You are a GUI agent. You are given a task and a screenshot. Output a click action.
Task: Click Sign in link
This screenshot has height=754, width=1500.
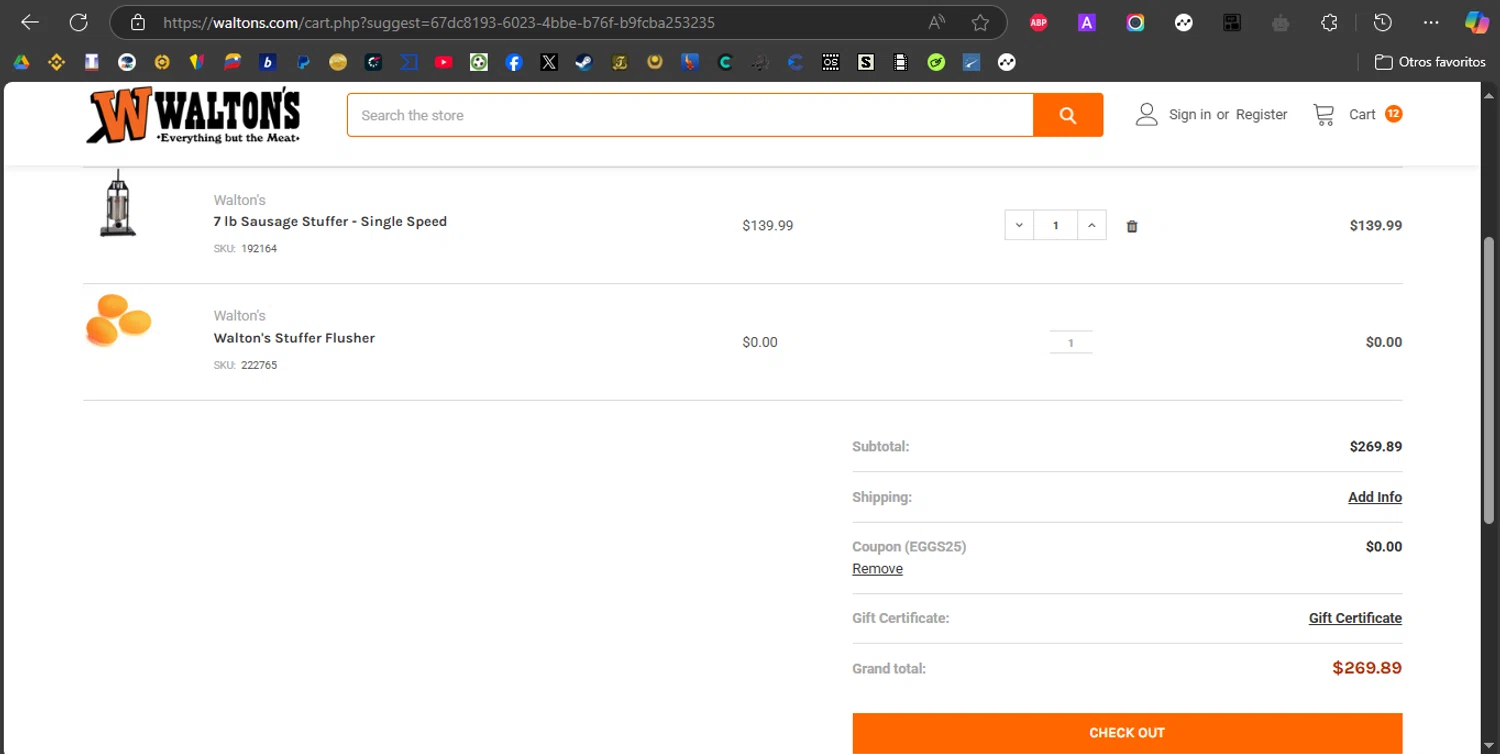point(1190,115)
